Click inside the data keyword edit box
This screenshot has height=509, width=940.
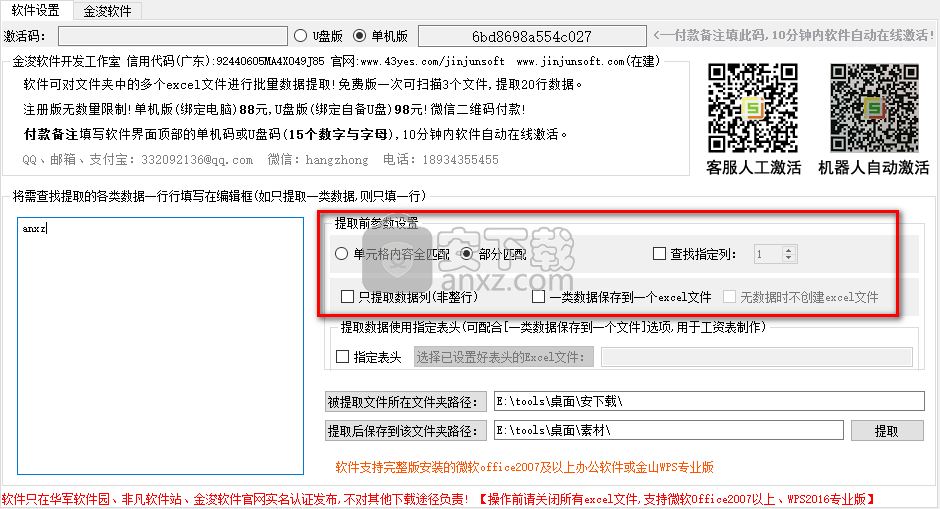[161, 346]
